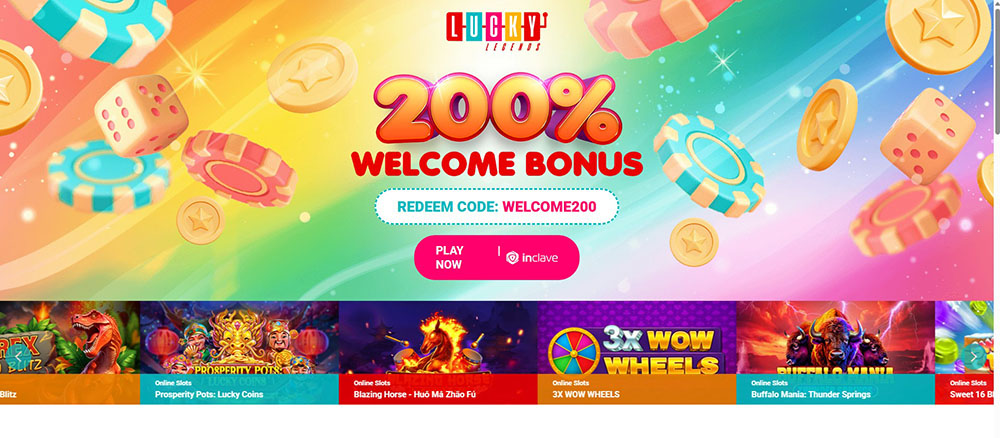Open the 3X WOW WHEELS title link
Viewport: 1000px width, 438px height.
coord(585,395)
